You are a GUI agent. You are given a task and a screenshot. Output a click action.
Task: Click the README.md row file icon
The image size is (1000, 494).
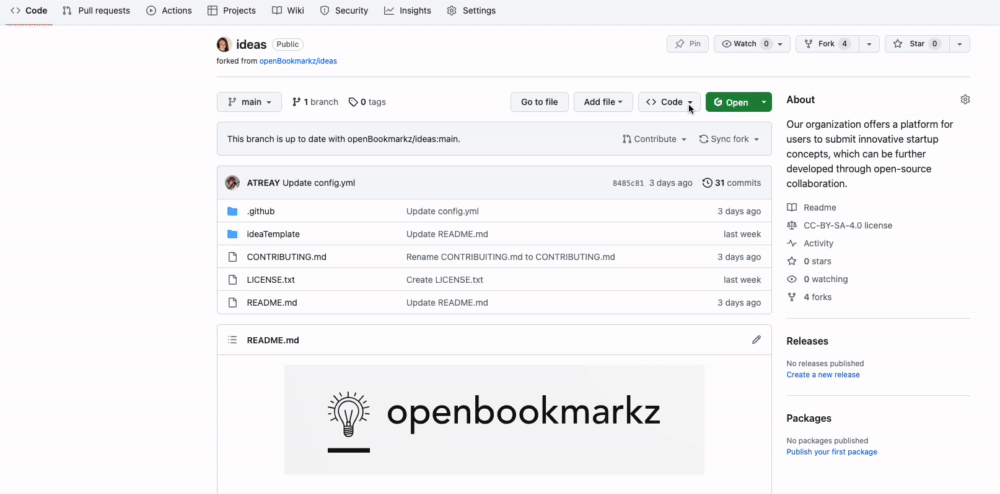(x=232, y=303)
